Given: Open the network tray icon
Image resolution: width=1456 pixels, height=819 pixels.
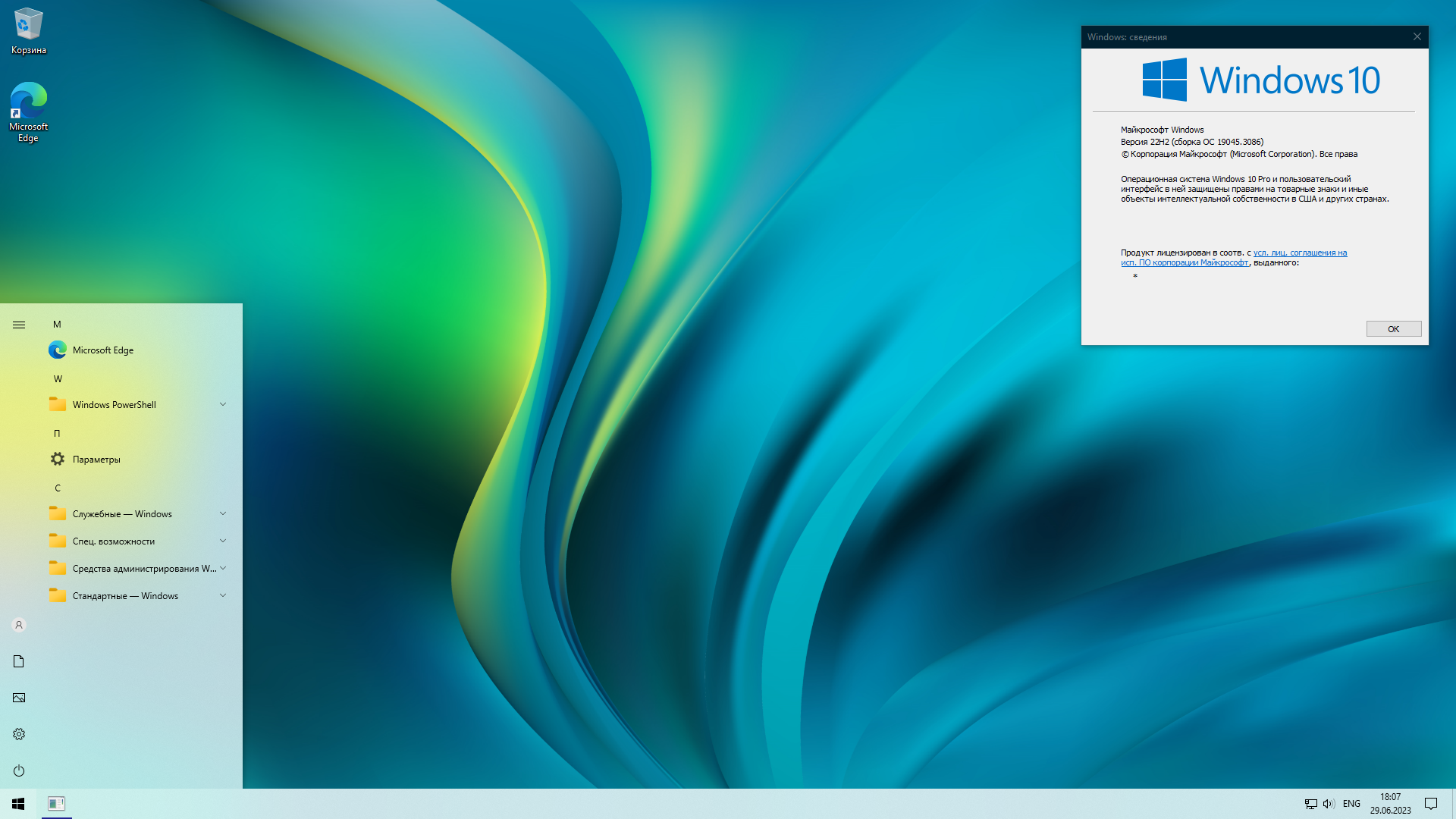Looking at the screenshot, I should point(1310,804).
